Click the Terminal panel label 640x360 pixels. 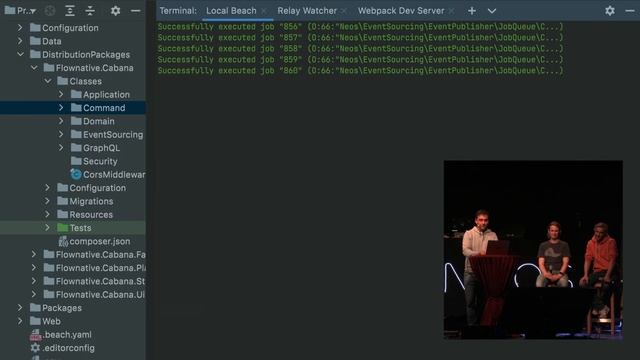(178, 11)
